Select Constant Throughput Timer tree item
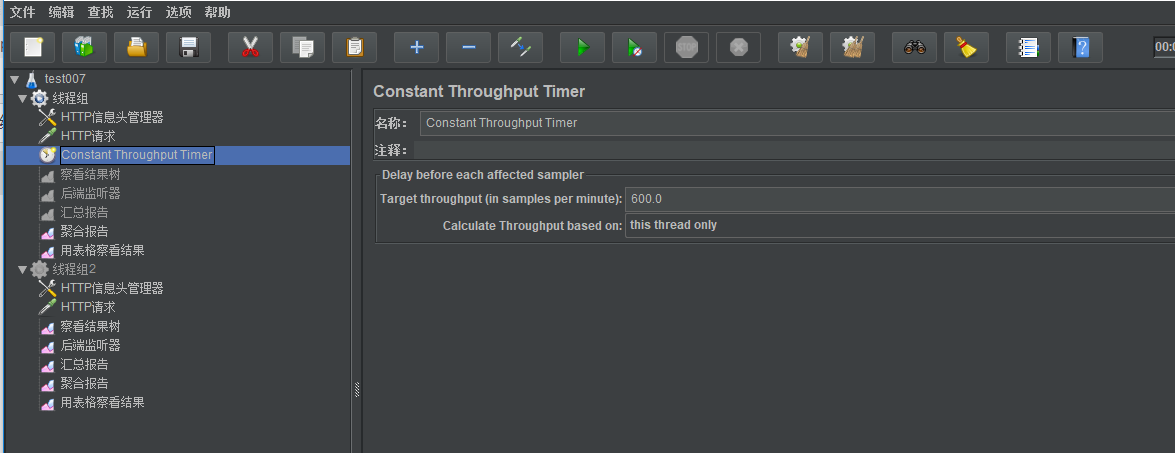Viewport: 1175px width, 453px height. pyautogui.click(x=137, y=155)
